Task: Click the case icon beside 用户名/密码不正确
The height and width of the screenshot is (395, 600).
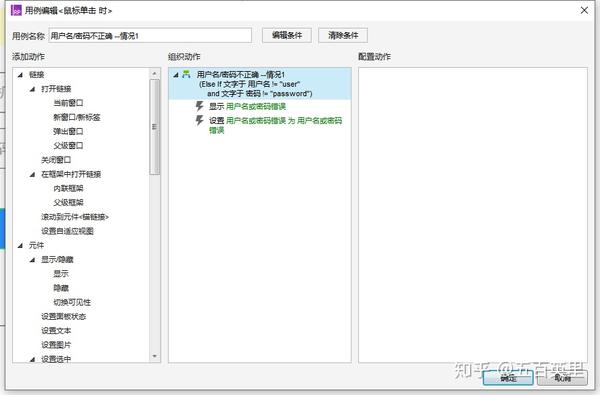Action: [x=186, y=74]
